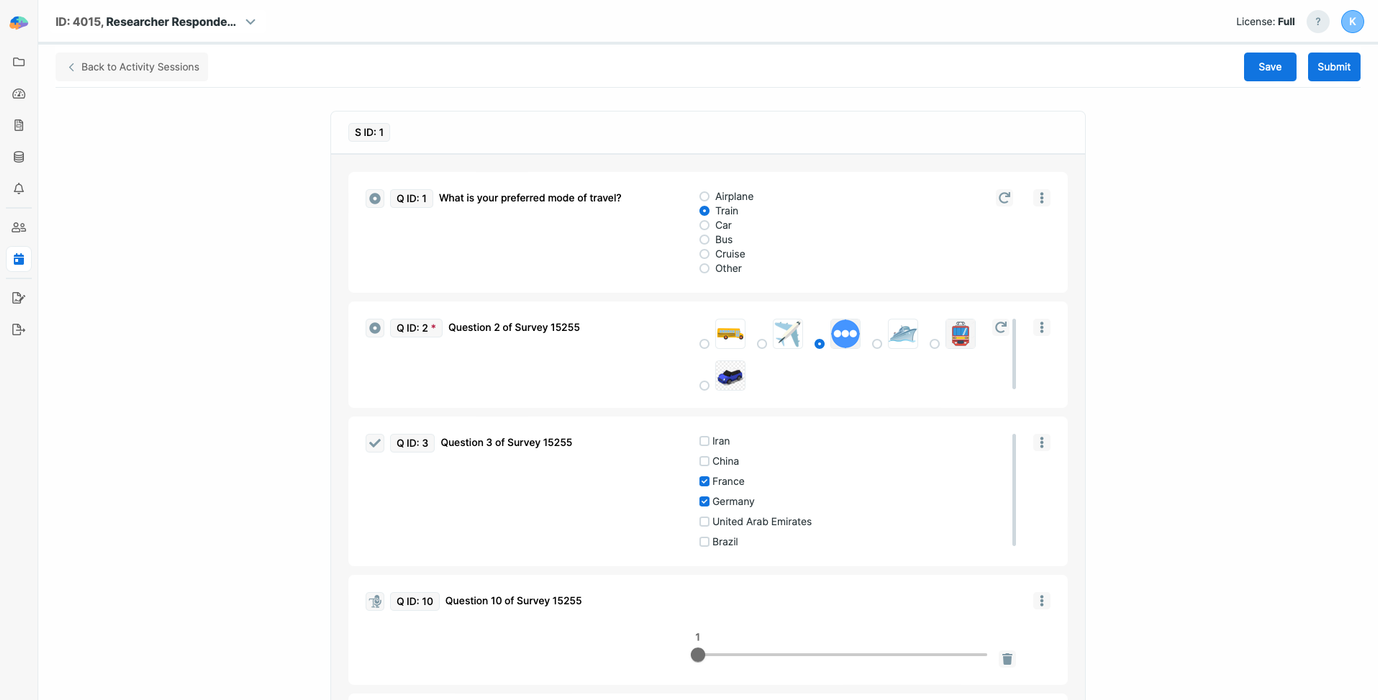This screenshot has height=700, width=1378.
Task: Open the dashboard gauge icon in sidebar
Action: [18, 94]
